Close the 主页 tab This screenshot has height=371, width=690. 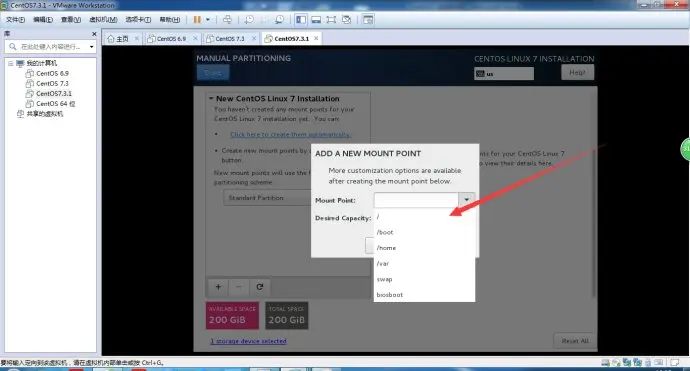tap(136, 39)
